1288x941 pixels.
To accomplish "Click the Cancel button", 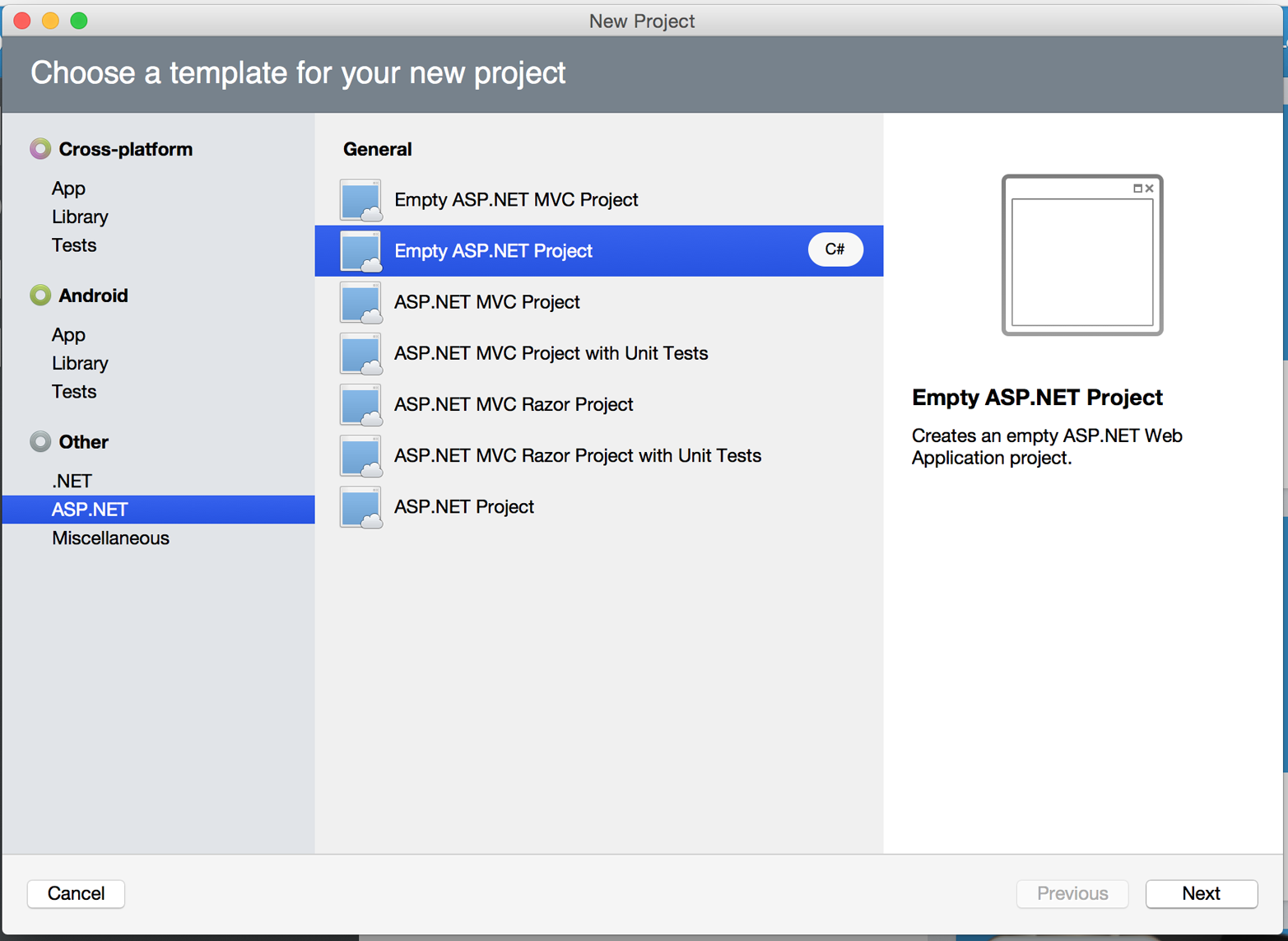I will click(76, 893).
